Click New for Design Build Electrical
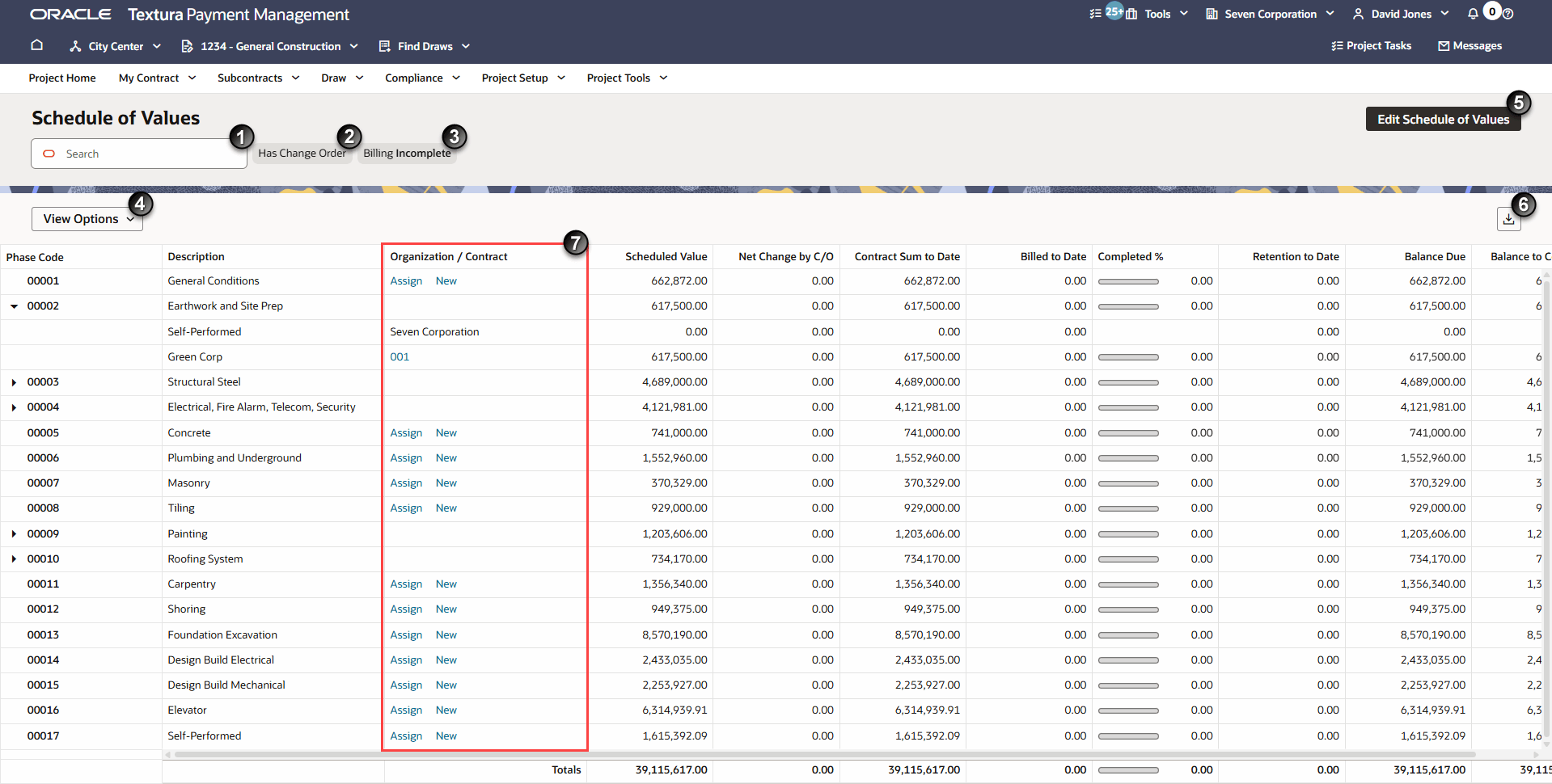The width and height of the screenshot is (1552, 784). 446,660
